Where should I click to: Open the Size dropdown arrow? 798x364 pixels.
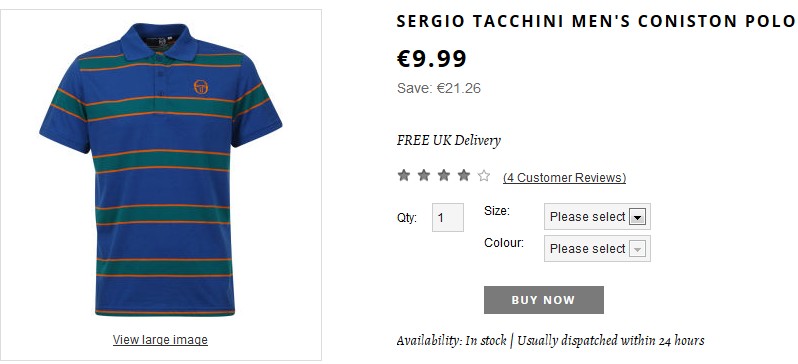pos(637,217)
